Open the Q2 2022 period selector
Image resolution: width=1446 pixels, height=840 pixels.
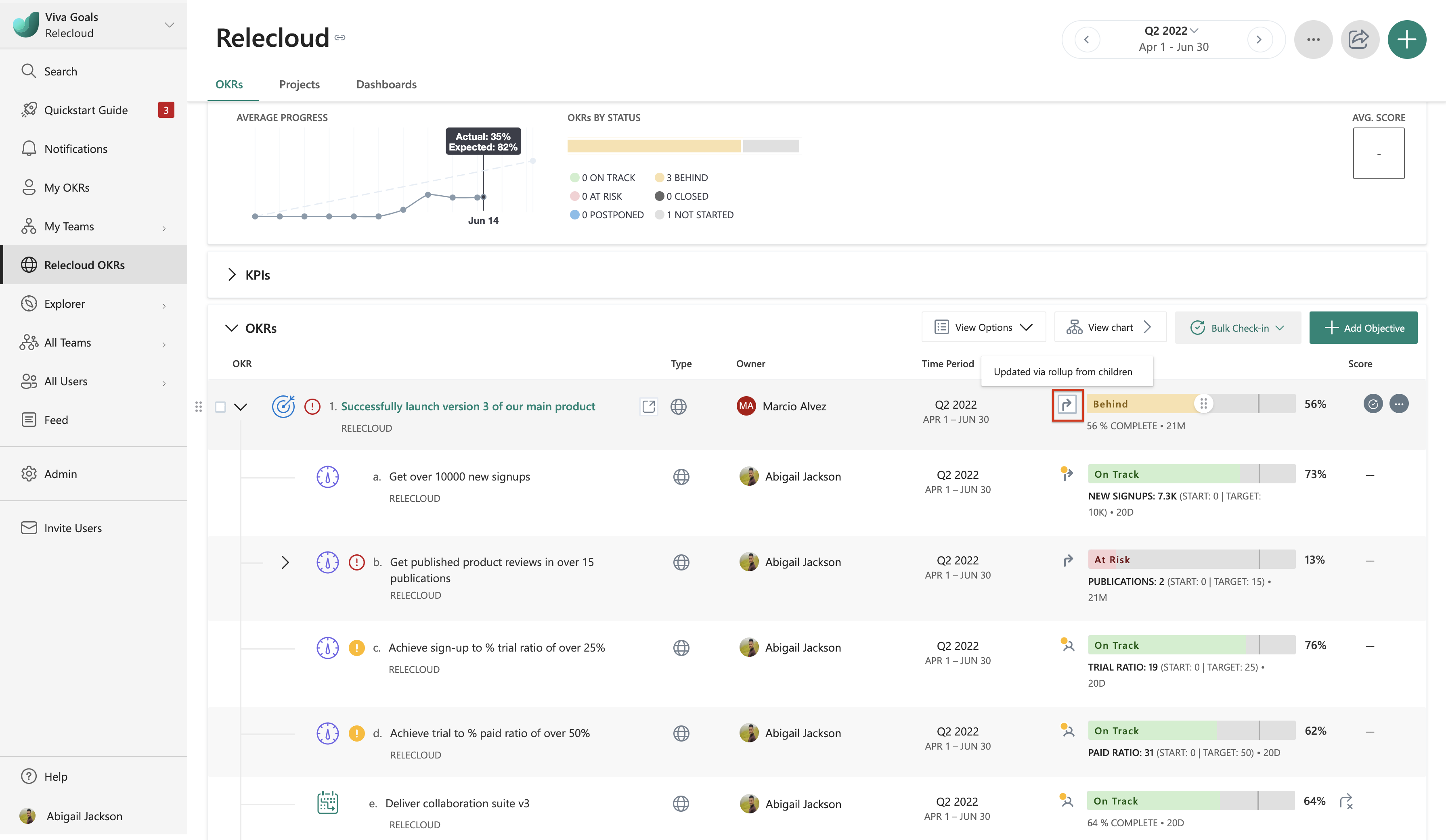click(1171, 31)
